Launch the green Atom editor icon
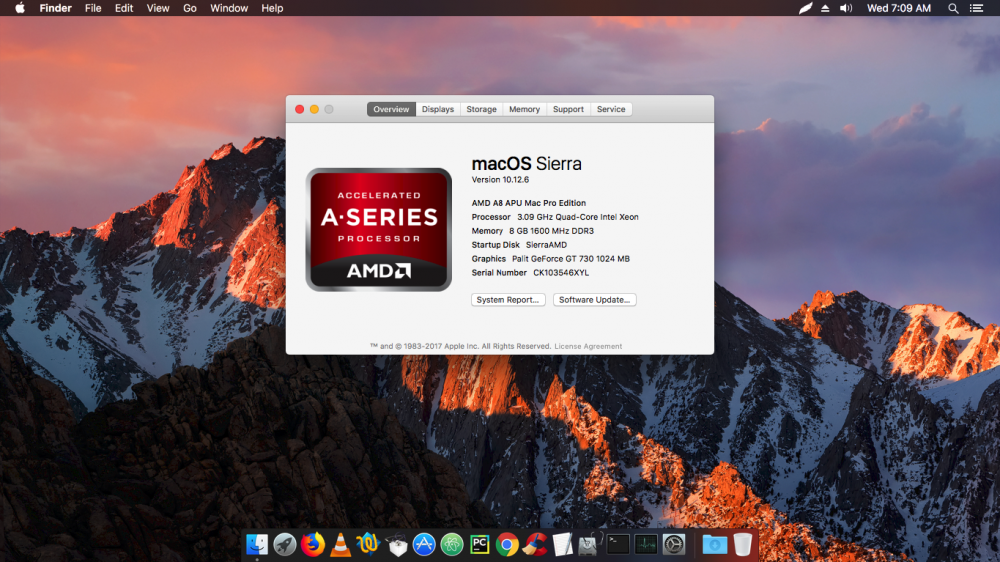Image resolution: width=1000 pixels, height=562 pixels. point(452,544)
